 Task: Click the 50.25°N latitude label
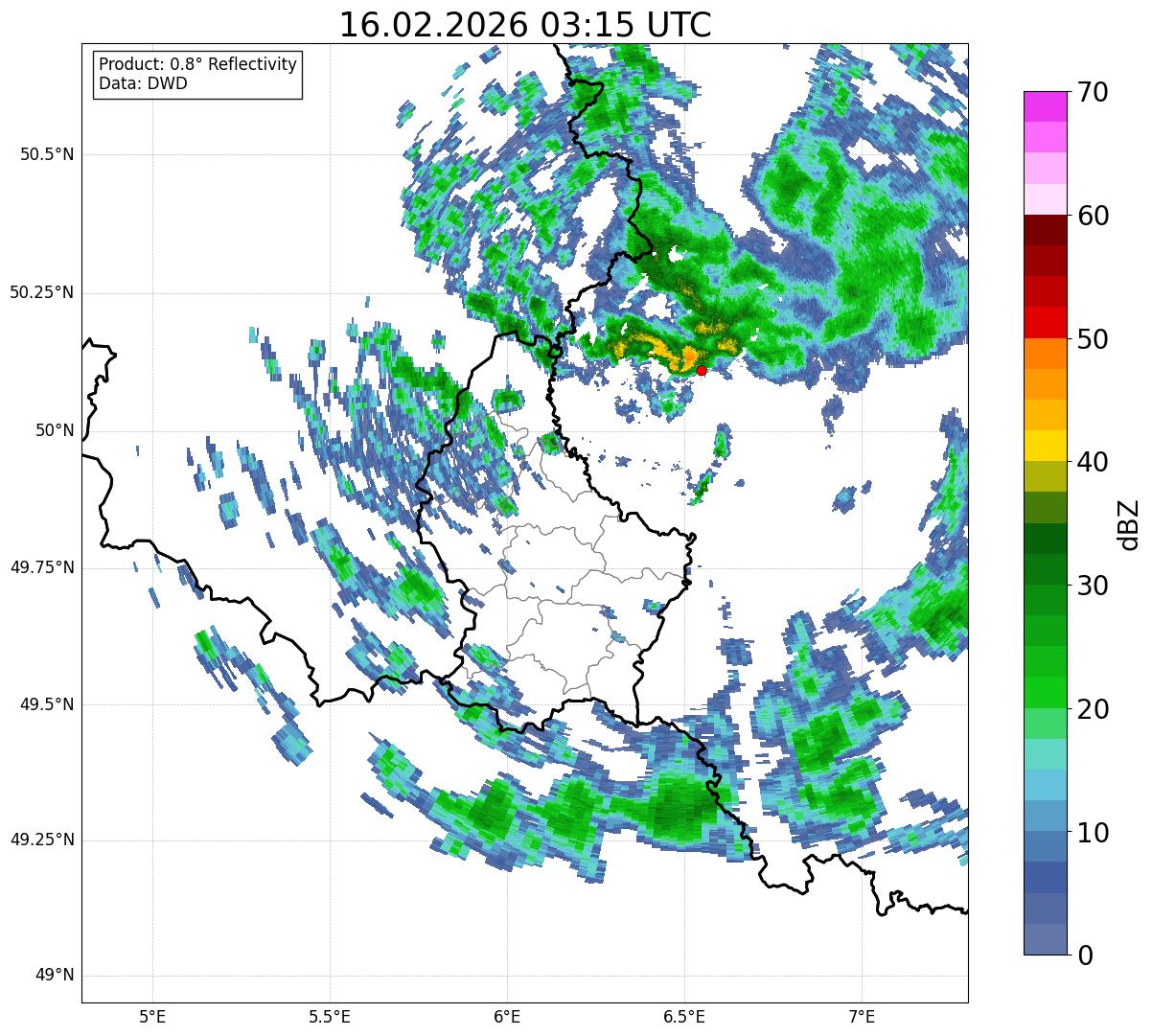pos(42,292)
